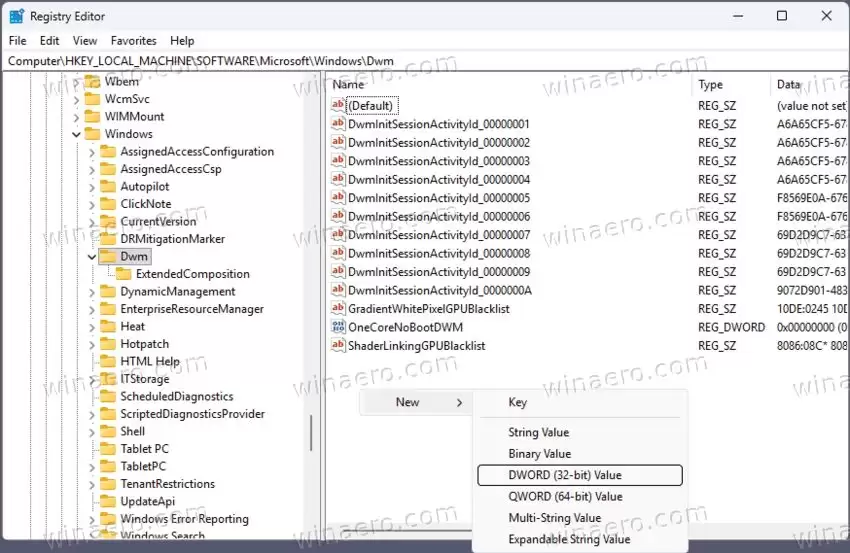Click the string icon beside (Default) value
This screenshot has width=850, height=553.
(x=338, y=105)
